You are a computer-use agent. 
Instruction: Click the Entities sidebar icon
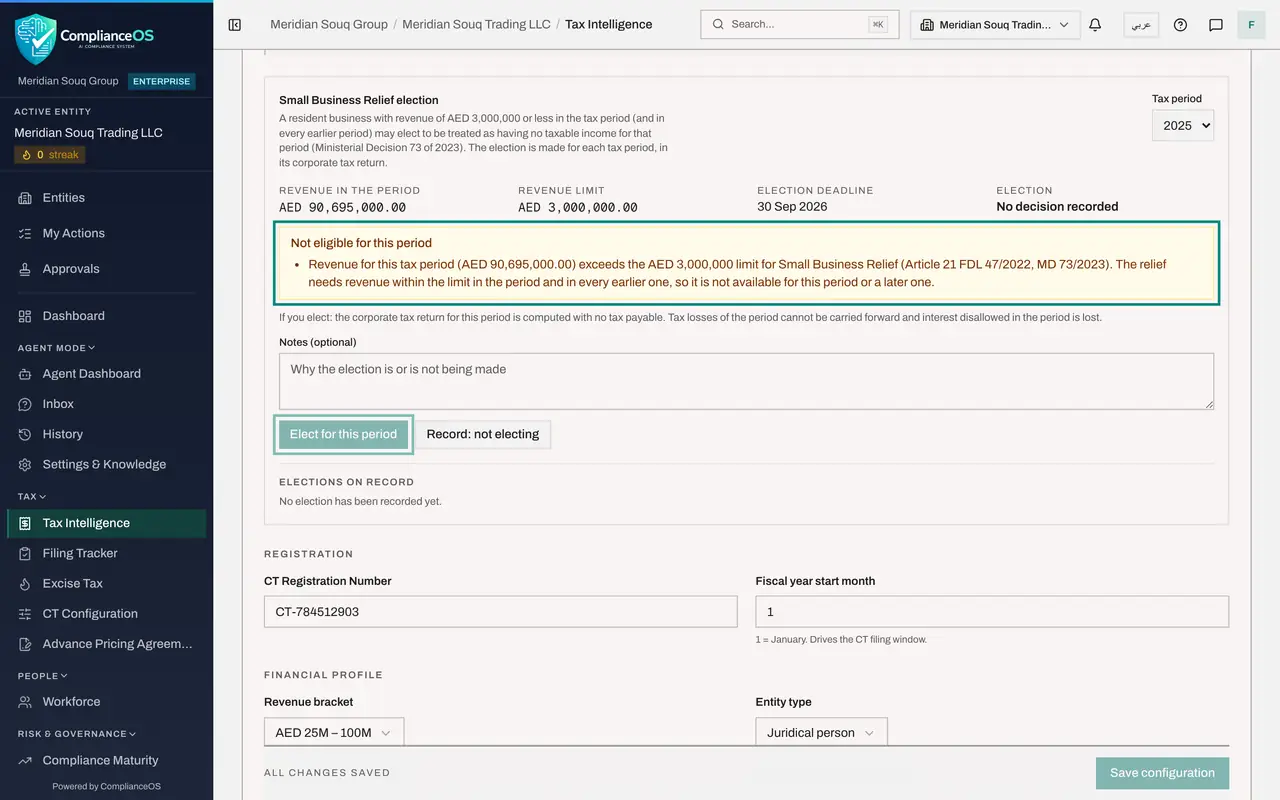[x=25, y=198]
